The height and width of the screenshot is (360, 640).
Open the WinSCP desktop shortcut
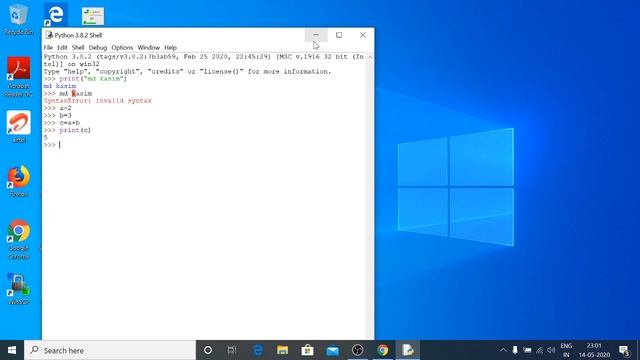tap(18, 289)
